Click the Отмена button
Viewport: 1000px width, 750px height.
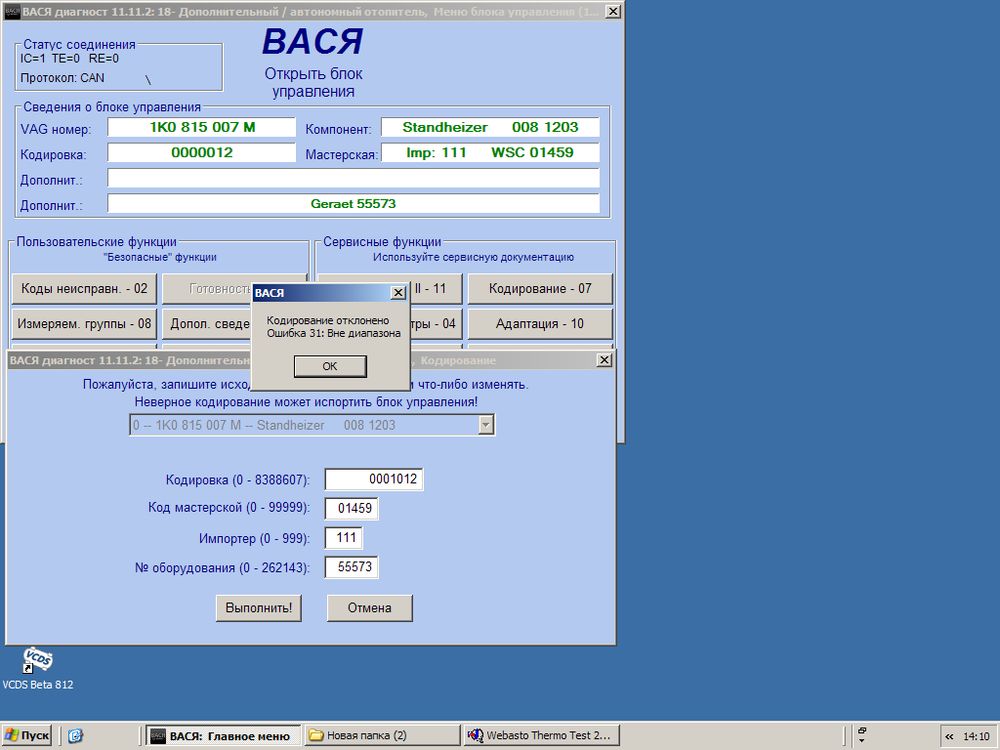(x=369, y=608)
